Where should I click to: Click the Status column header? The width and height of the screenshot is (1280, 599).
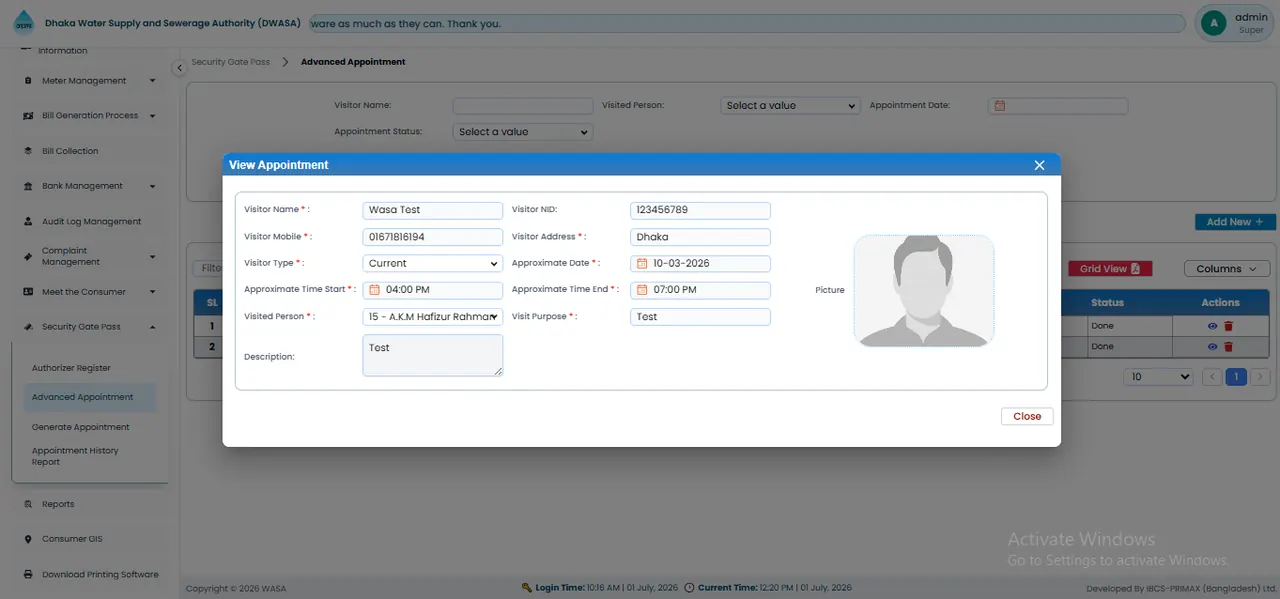tap(1107, 302)
